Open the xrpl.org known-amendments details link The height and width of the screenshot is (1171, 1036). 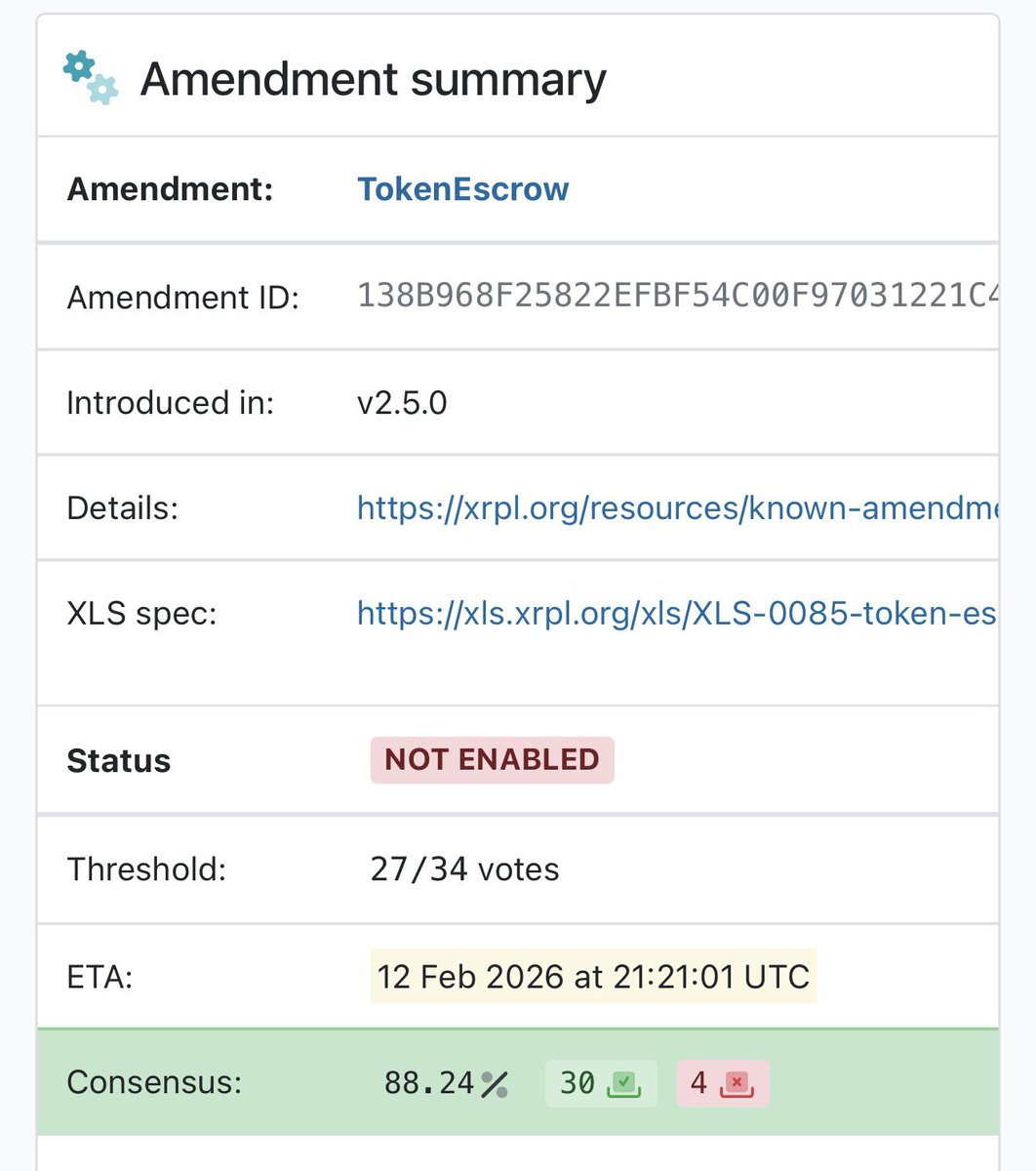(677, 508)
